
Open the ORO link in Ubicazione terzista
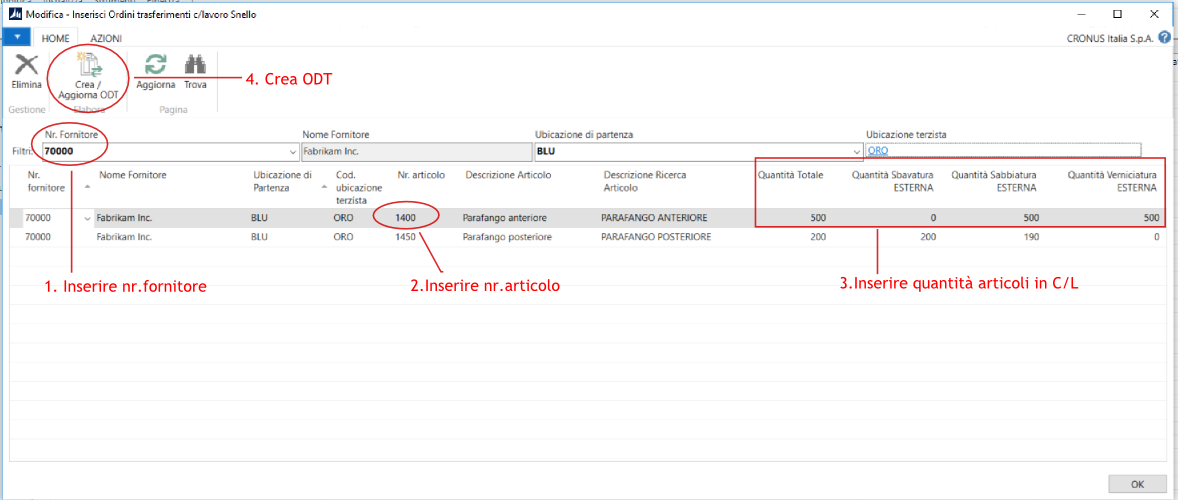click(x=877, y=151)
